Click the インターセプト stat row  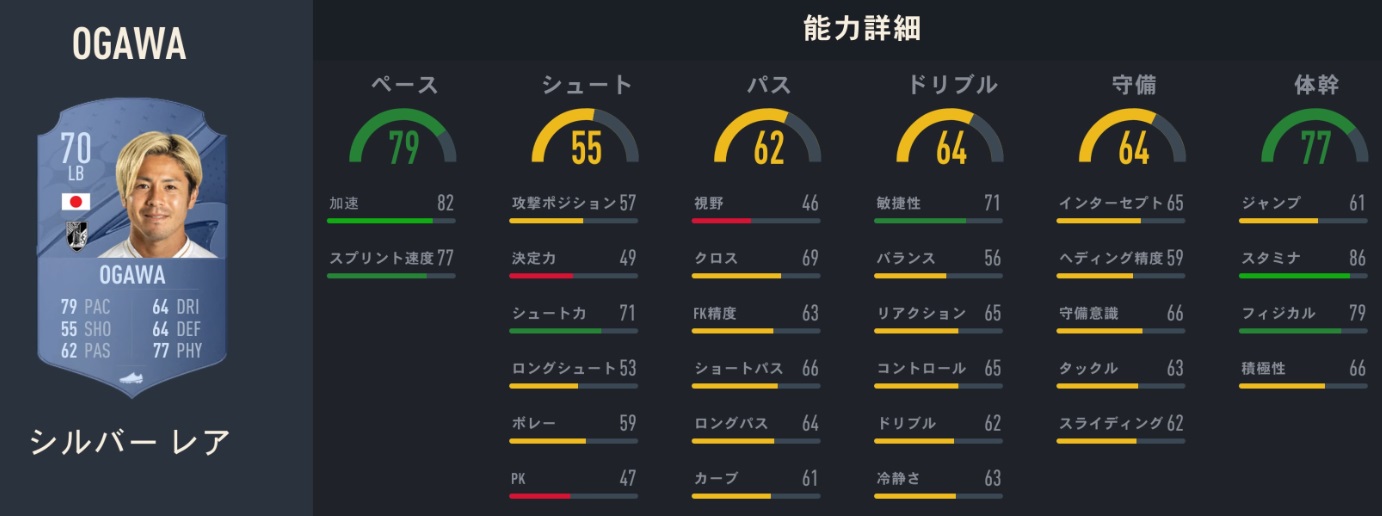coord(1121,204)
